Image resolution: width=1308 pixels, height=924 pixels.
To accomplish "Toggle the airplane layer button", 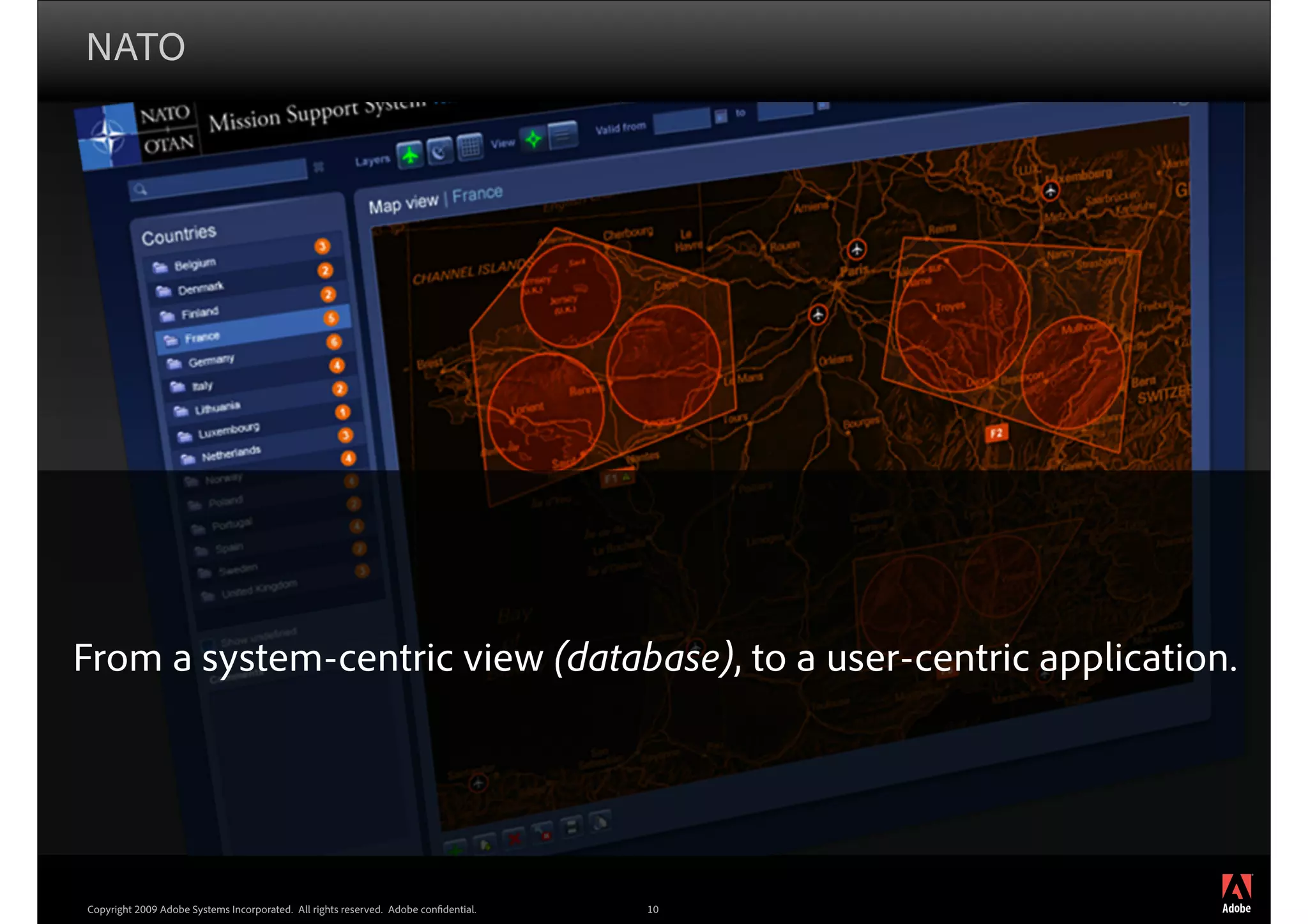I will [x=409, y=155].
